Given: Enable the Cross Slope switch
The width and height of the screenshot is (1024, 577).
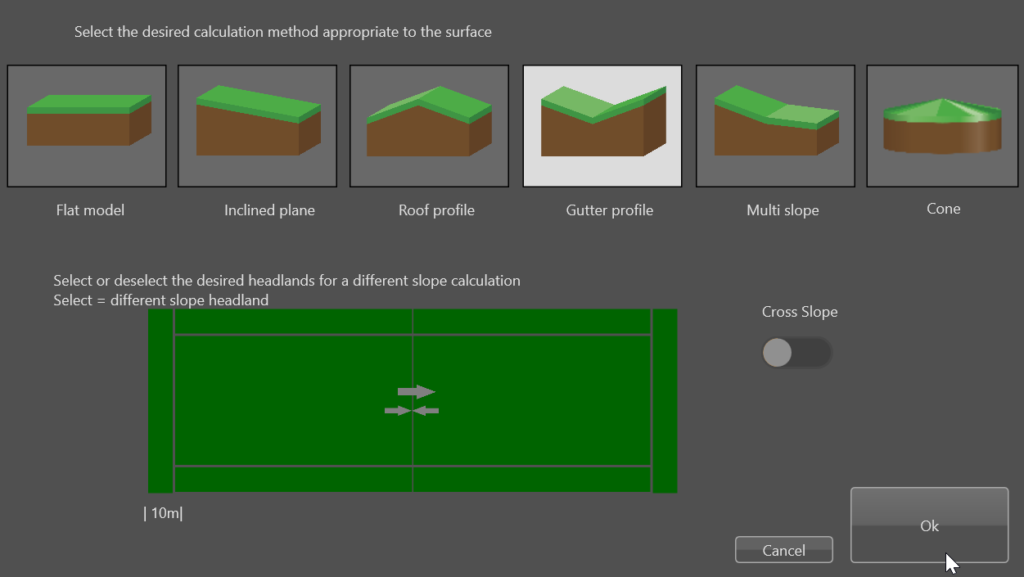Looking at the screenshot, I should point(796,353).
